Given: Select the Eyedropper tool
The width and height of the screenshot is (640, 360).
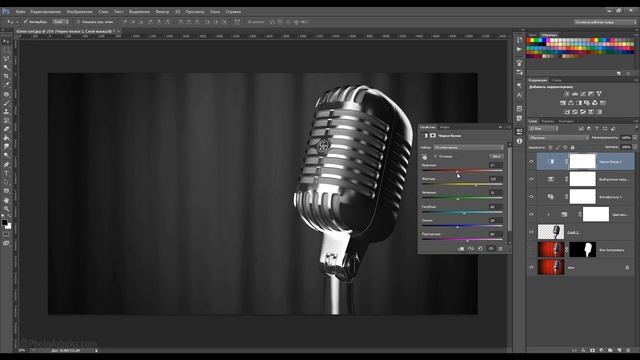Looking at the screenshot, I should click(6, 84).
